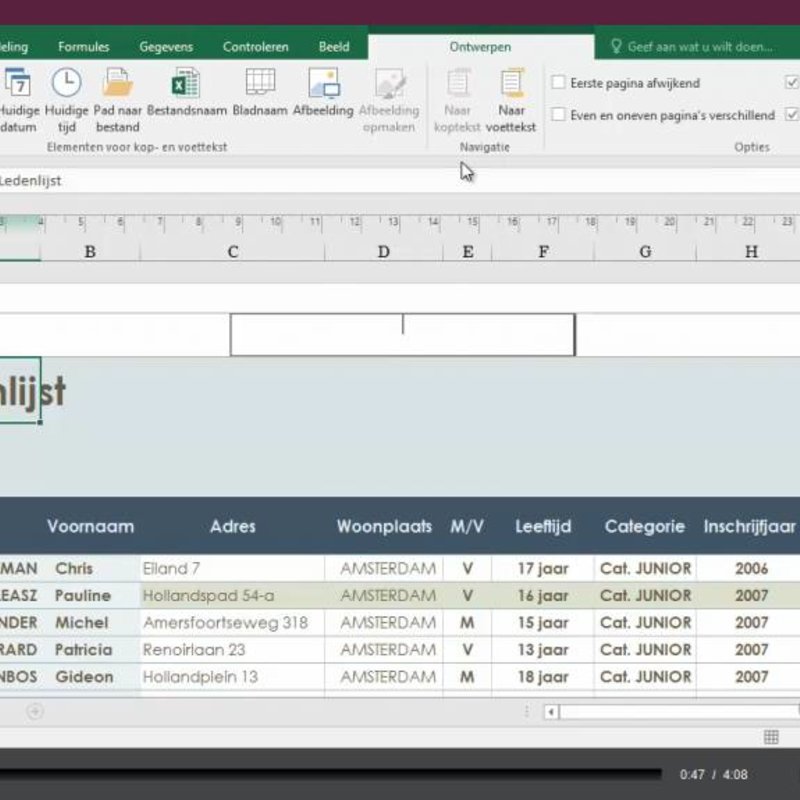Insert an Afbeelding picture in header

323,92
